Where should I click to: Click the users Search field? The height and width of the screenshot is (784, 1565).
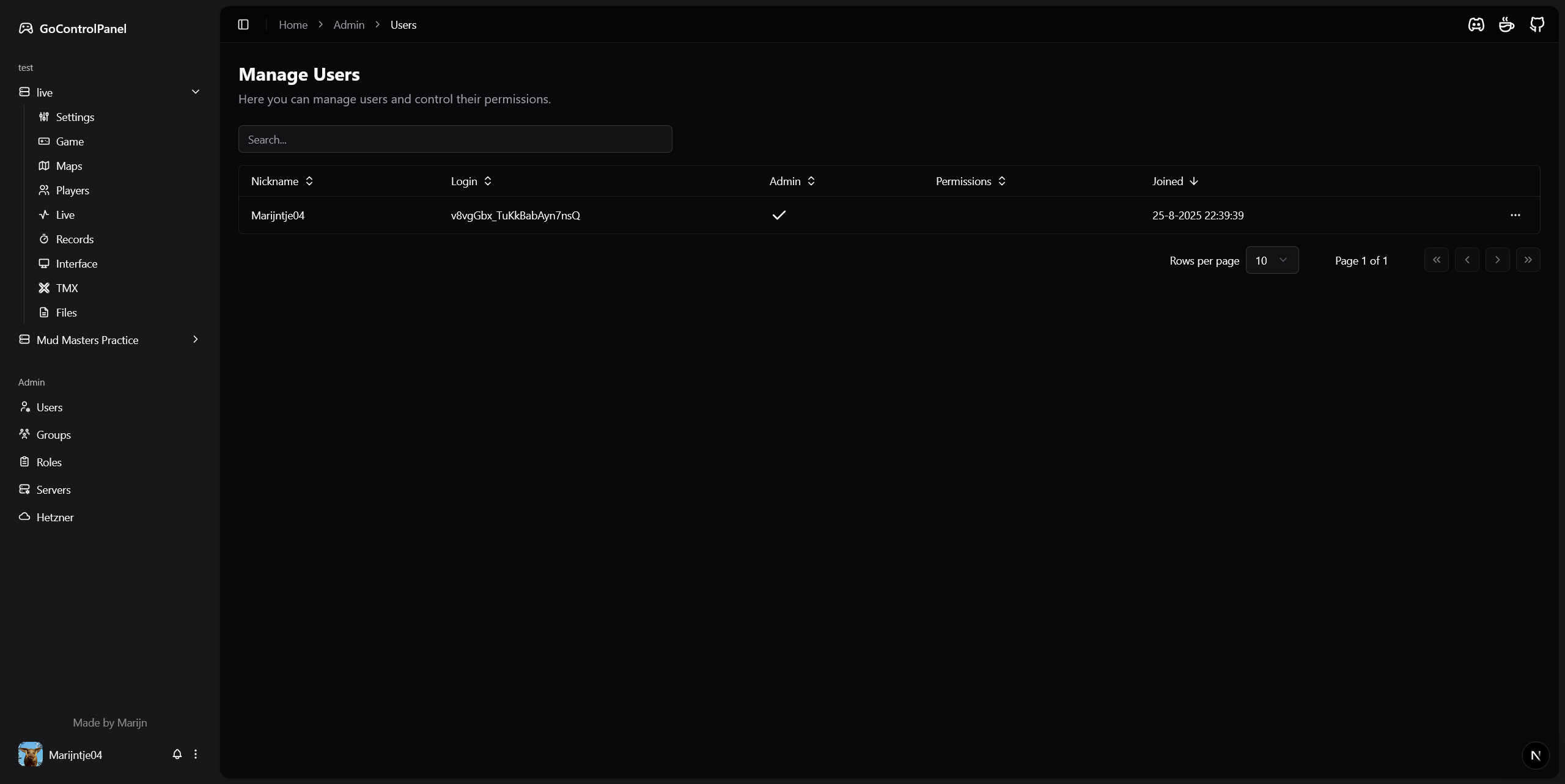coord(455,139)
